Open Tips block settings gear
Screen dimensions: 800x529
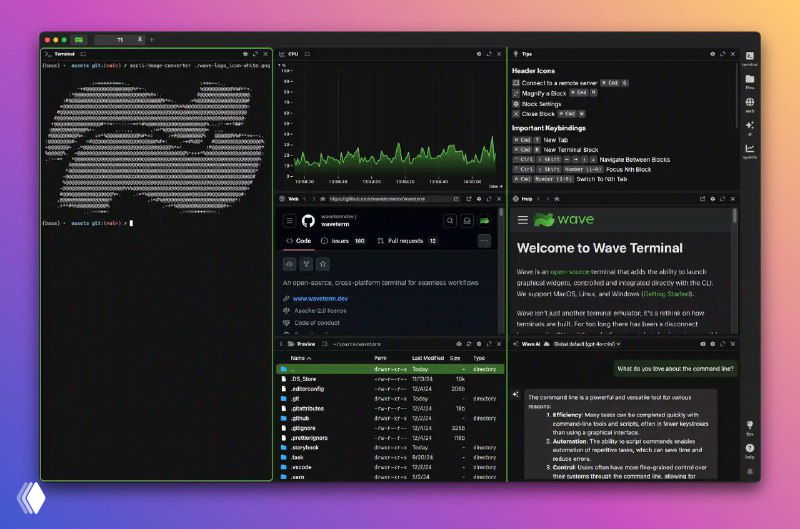coord(712,54)
